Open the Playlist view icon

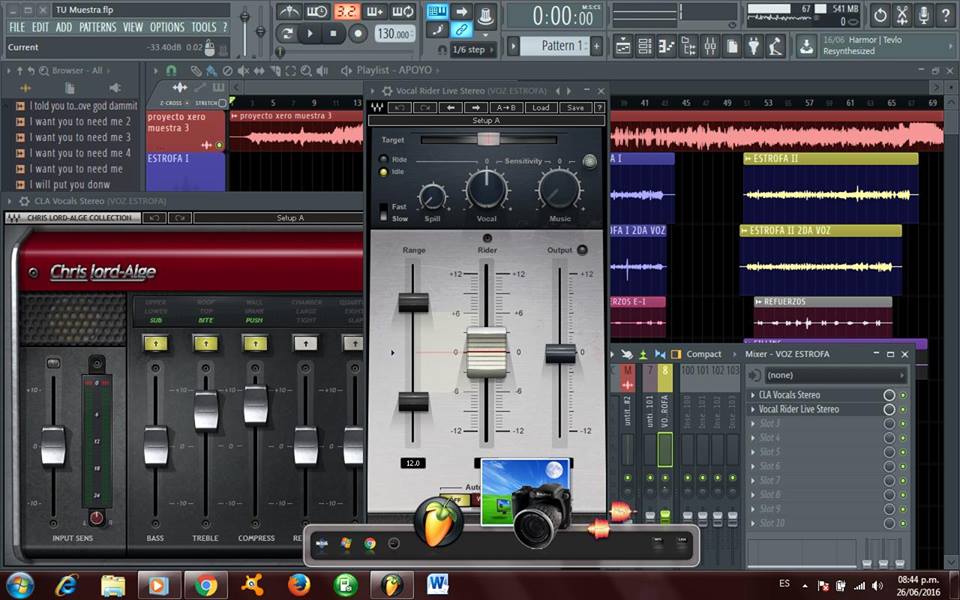coord(623,47)
